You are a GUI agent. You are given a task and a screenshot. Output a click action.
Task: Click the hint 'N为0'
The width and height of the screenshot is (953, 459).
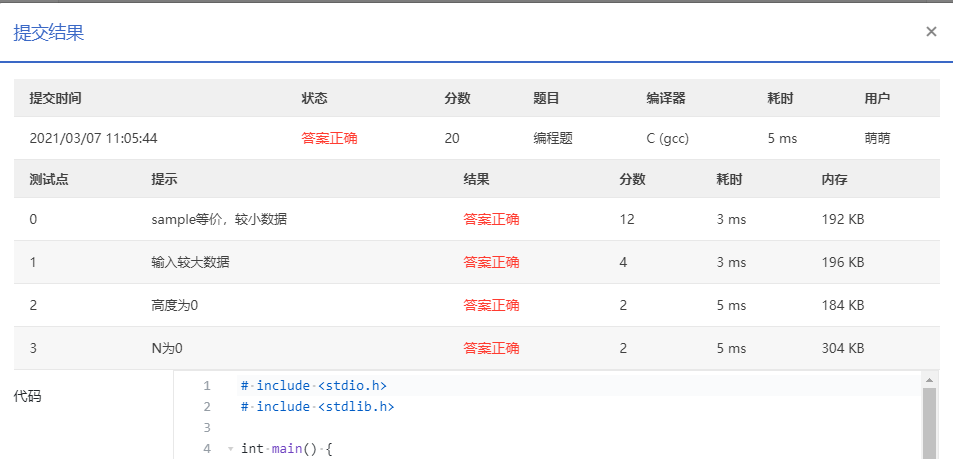(x=167, y=348)
